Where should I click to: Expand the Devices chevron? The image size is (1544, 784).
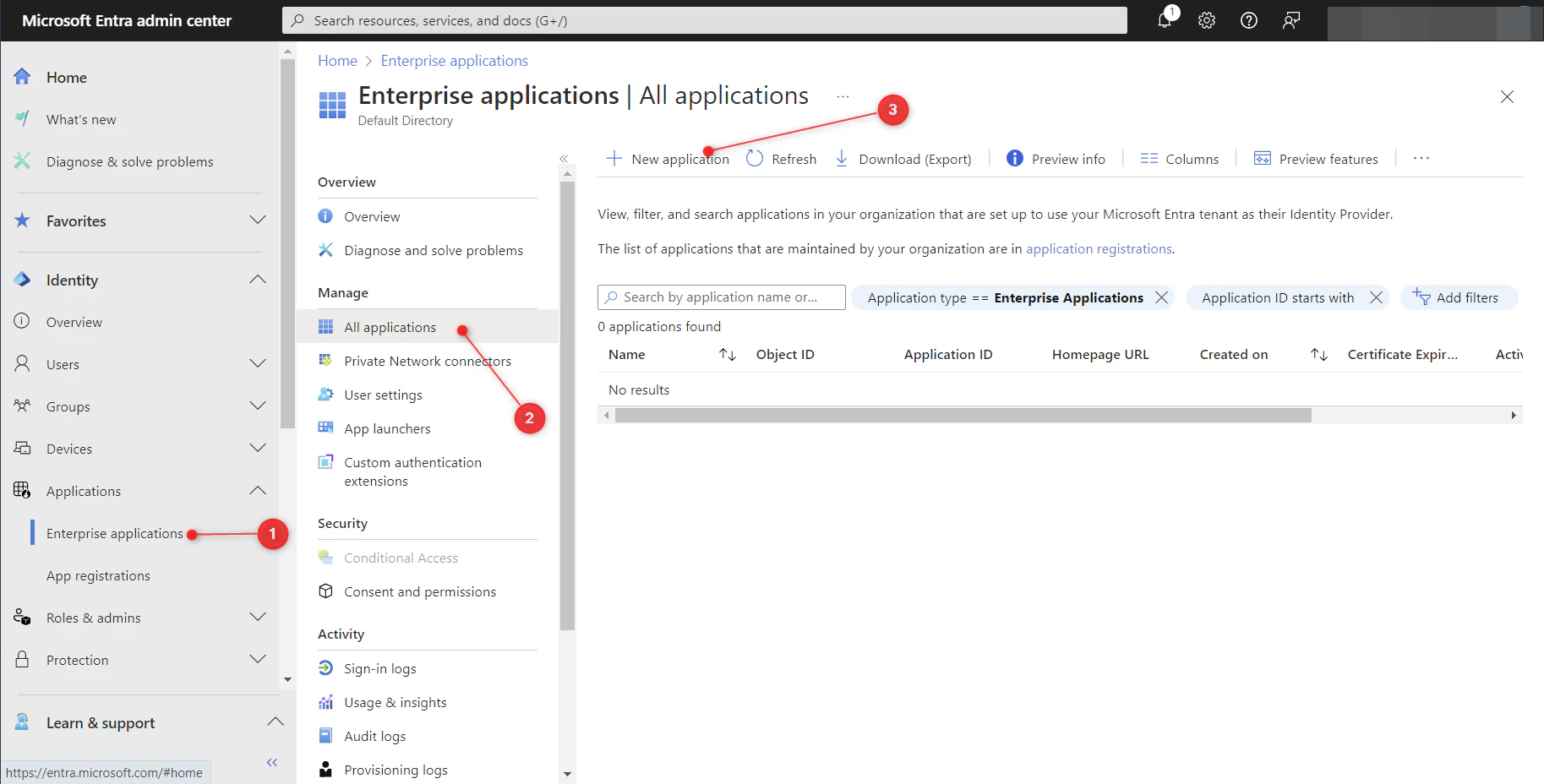click(x=258, y=448)
